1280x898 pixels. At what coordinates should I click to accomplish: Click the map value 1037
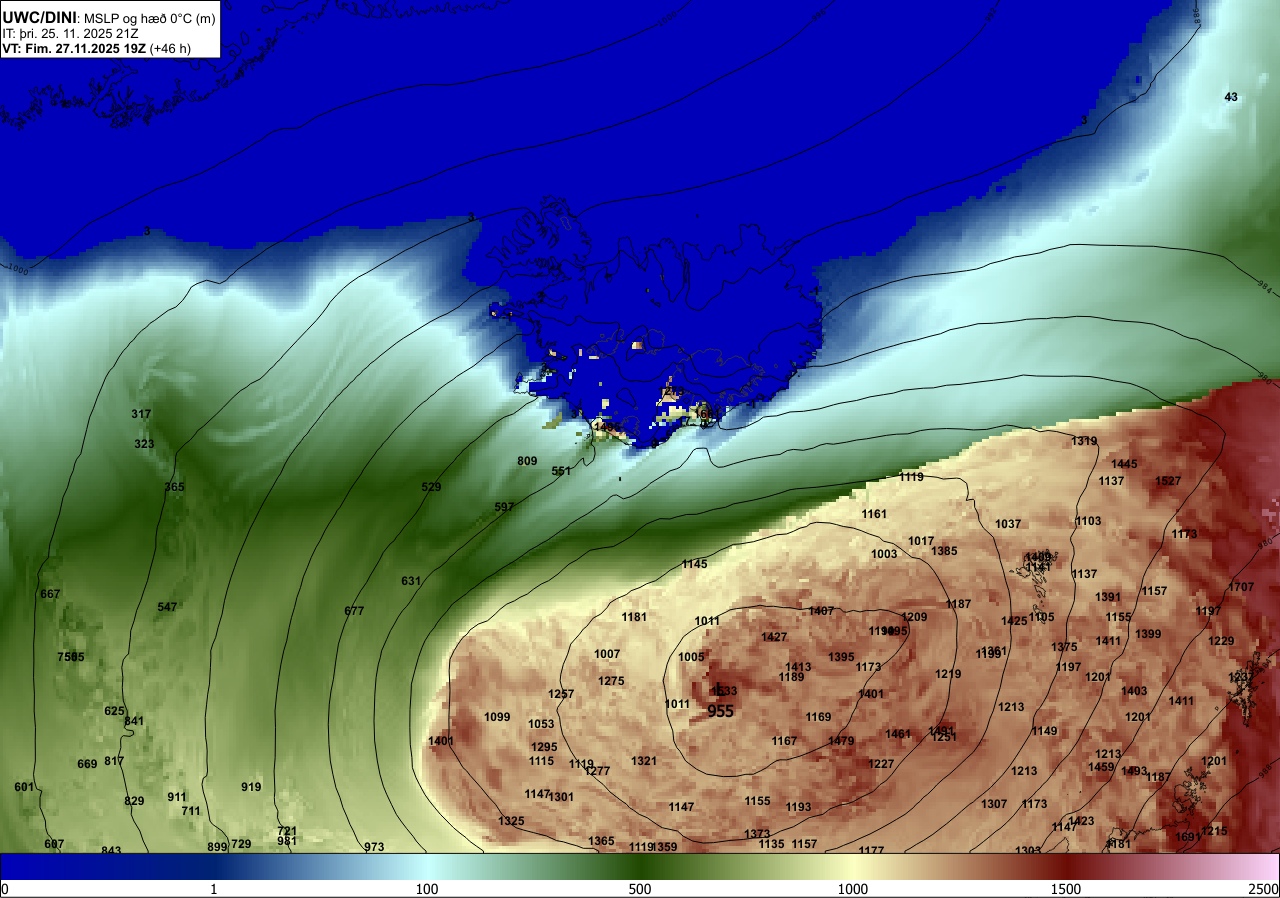click(x=1008, y=524)
